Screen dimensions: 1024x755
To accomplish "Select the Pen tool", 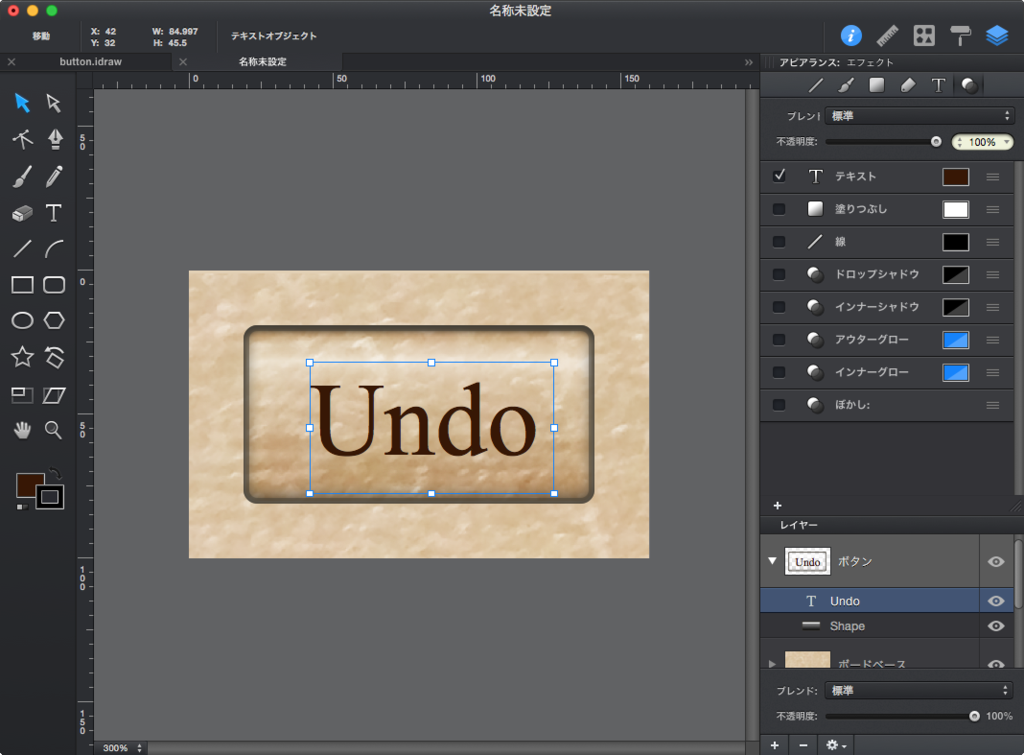I will [55, 138].
